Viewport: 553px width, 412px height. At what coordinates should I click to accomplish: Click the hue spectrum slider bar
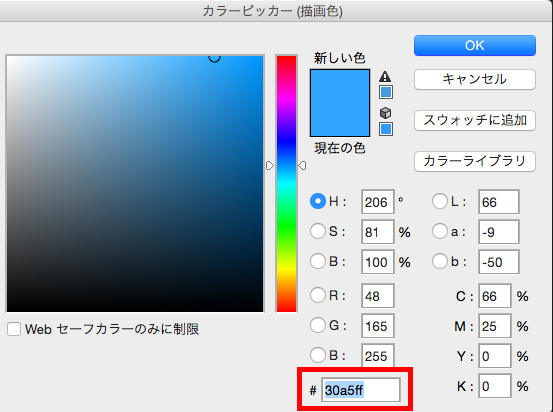(286, 184)
